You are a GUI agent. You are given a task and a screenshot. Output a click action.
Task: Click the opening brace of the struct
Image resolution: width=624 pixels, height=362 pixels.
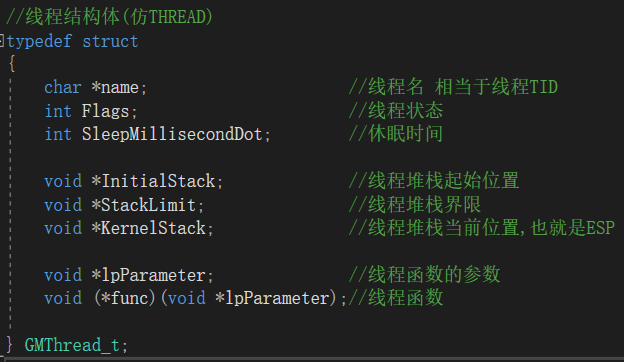12,64
